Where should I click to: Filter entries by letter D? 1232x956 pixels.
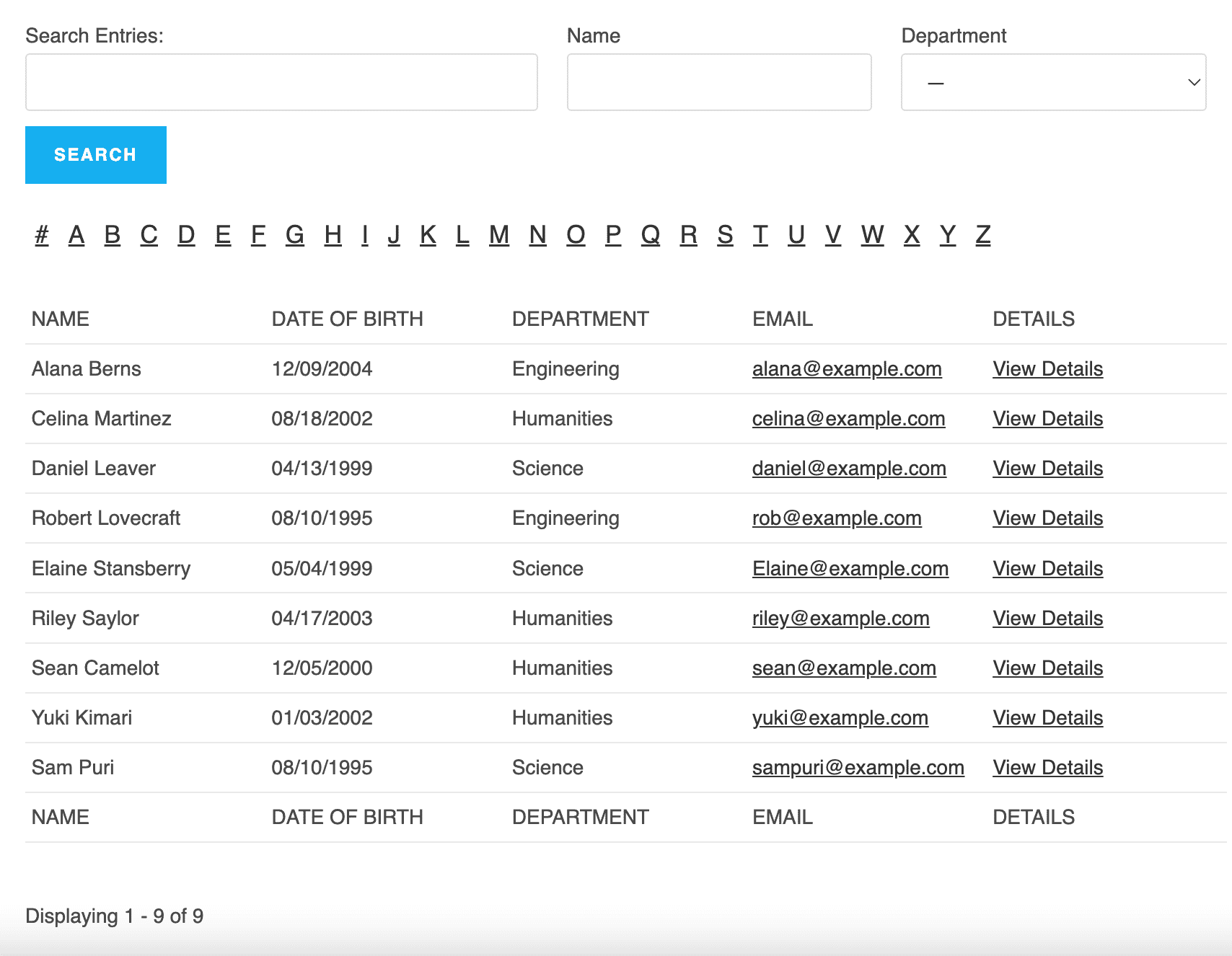[x=186, y=235]
